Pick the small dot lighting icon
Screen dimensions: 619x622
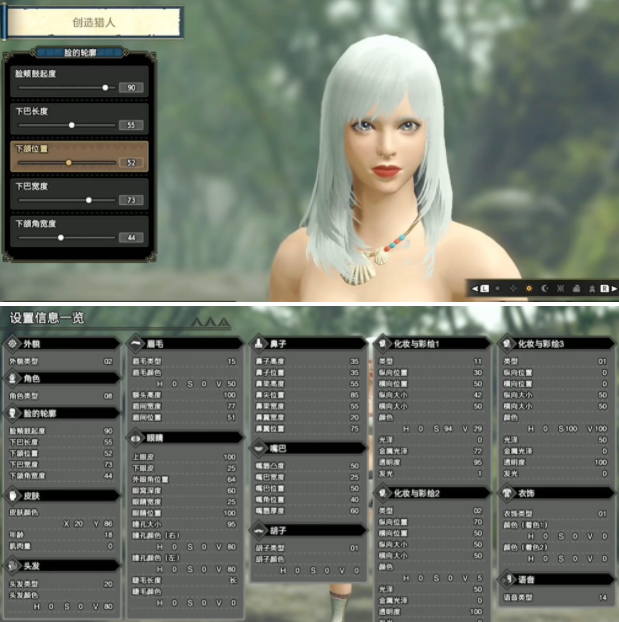click(498, 288)
